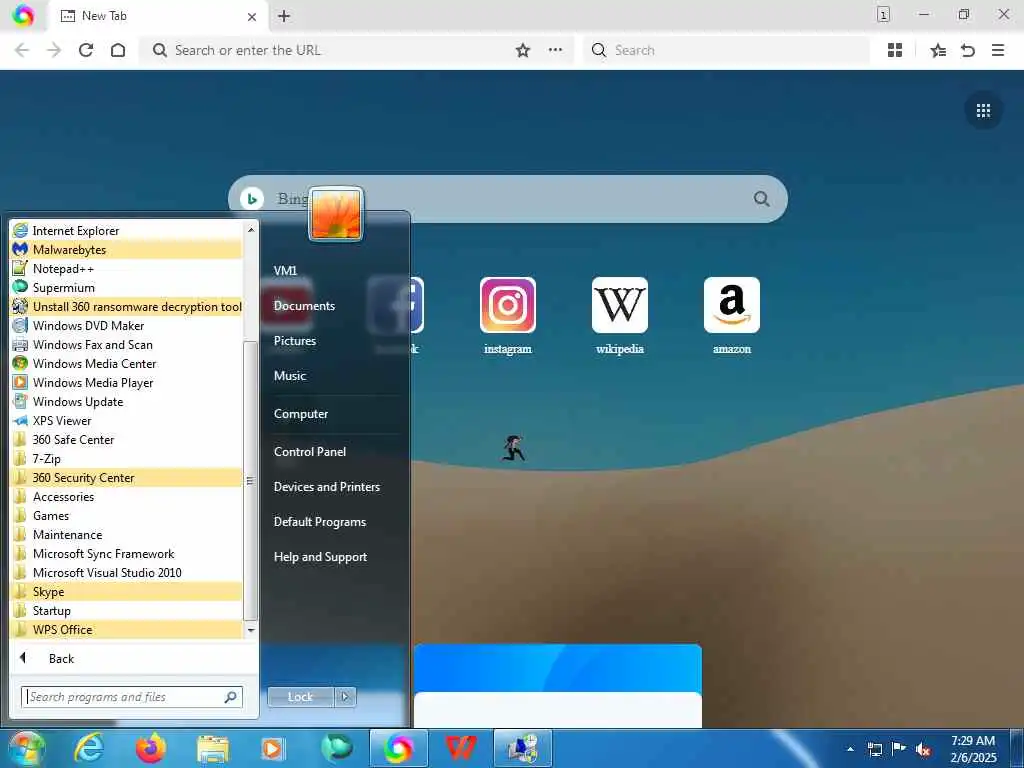Open WPS Office from the taskbar
The image size is (1024, 768).
(461, 748)
